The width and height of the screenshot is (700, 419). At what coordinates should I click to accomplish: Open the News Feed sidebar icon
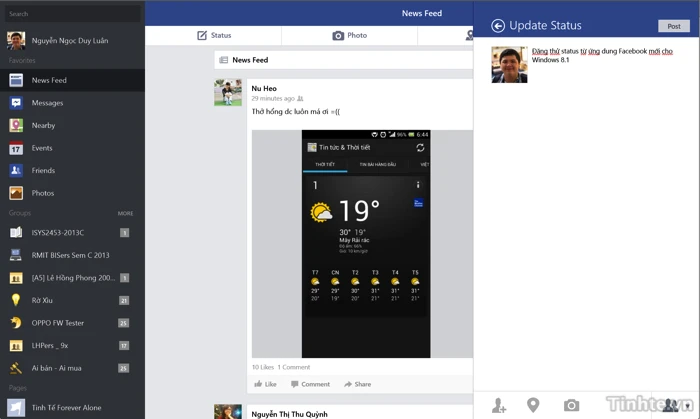click(x=16, y=80)
